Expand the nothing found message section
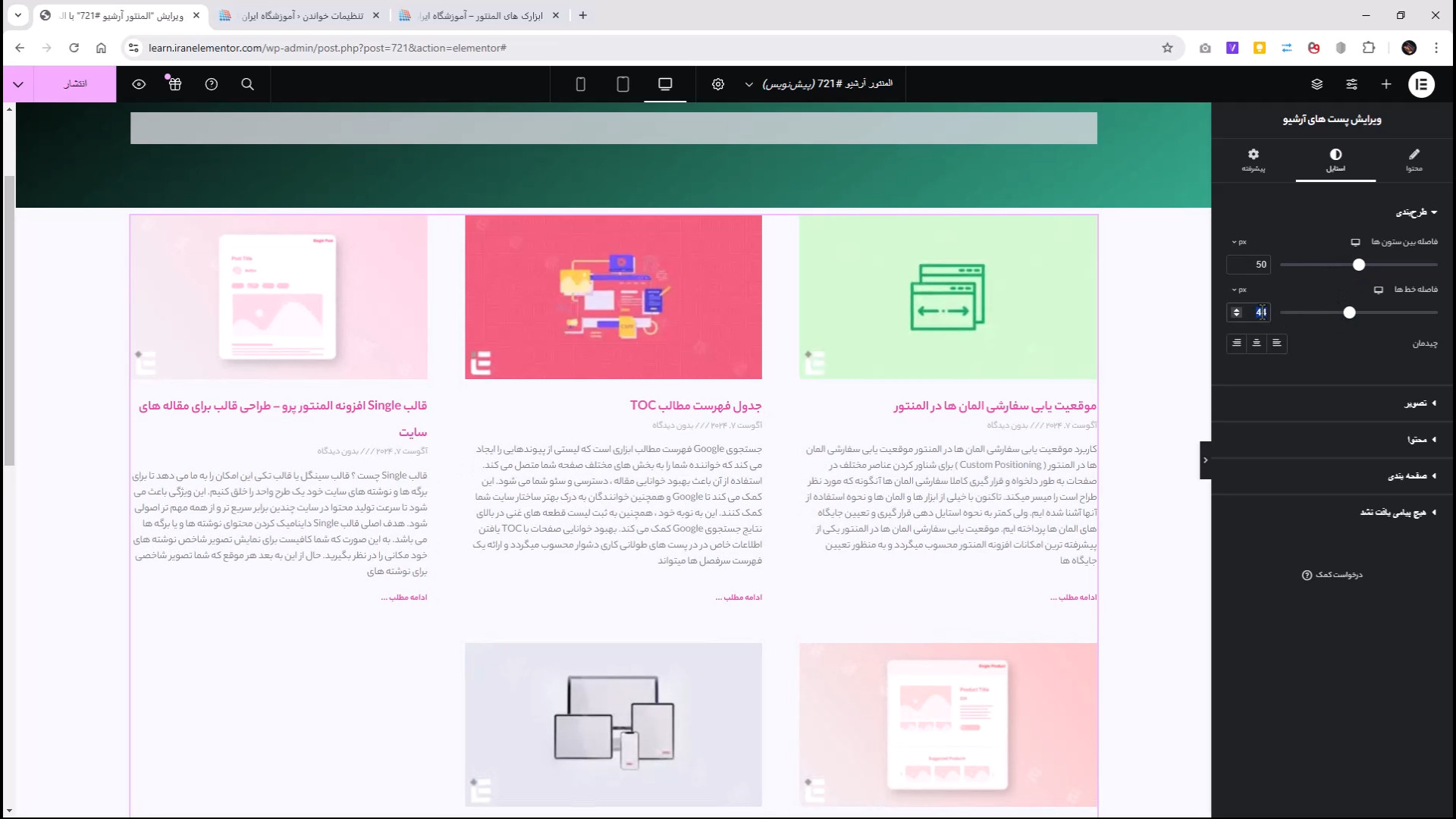 1398,513
